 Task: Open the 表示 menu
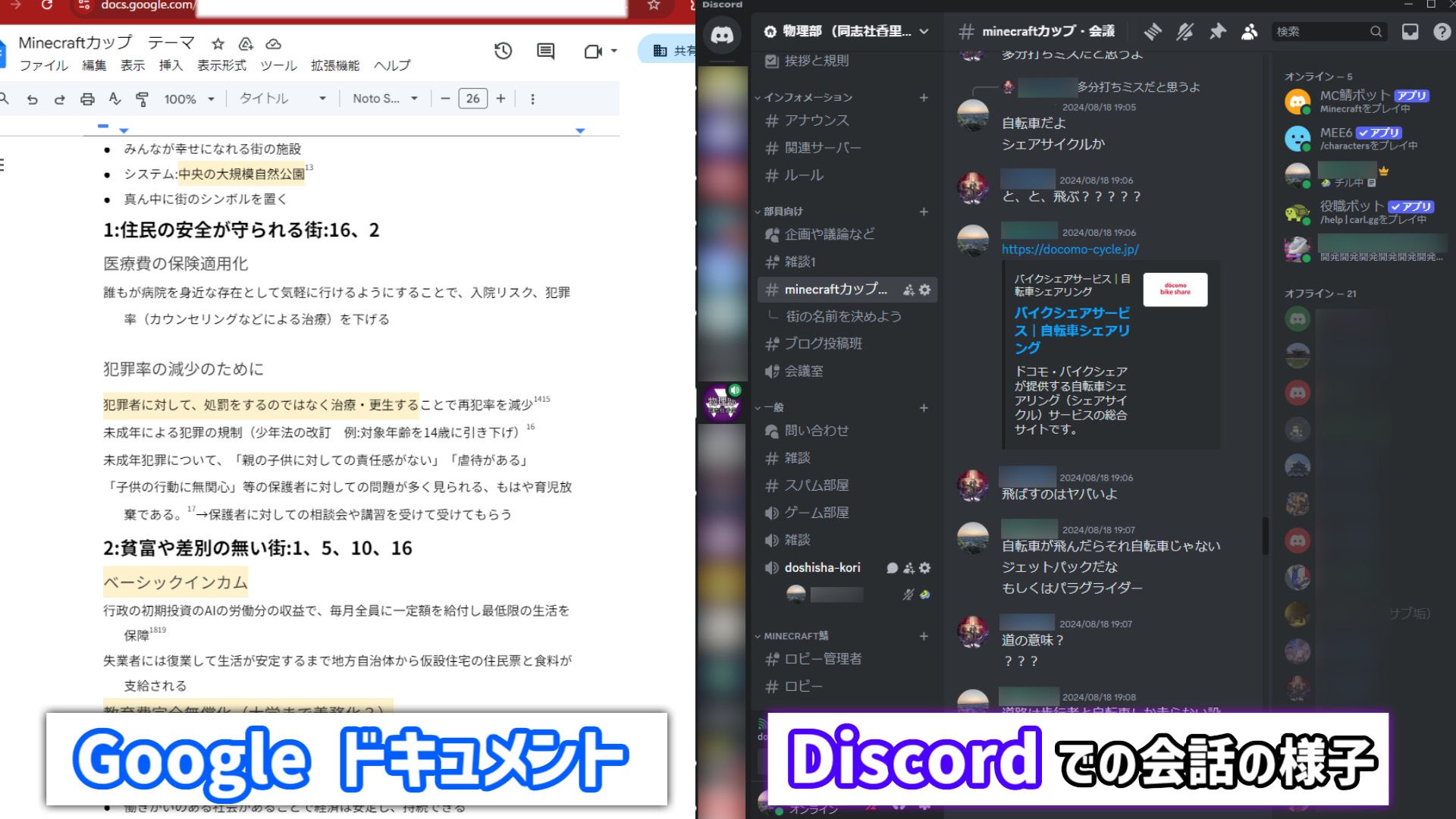coord(133,66)
